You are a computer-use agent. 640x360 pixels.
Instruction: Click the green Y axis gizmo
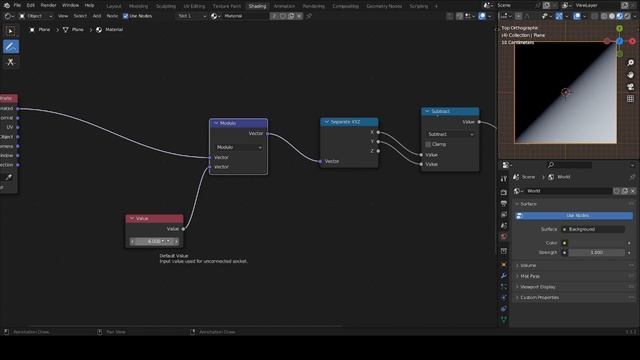coord(620,28)
